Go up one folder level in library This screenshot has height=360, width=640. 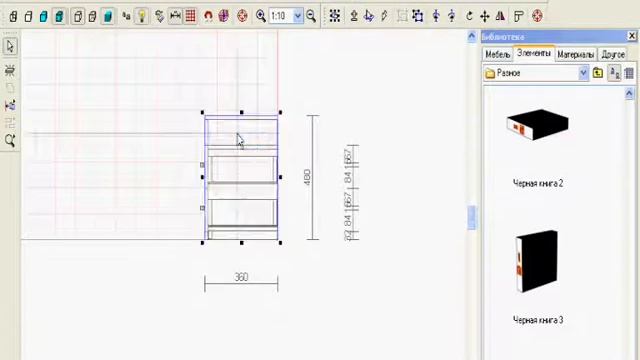(x=598, y=73)
